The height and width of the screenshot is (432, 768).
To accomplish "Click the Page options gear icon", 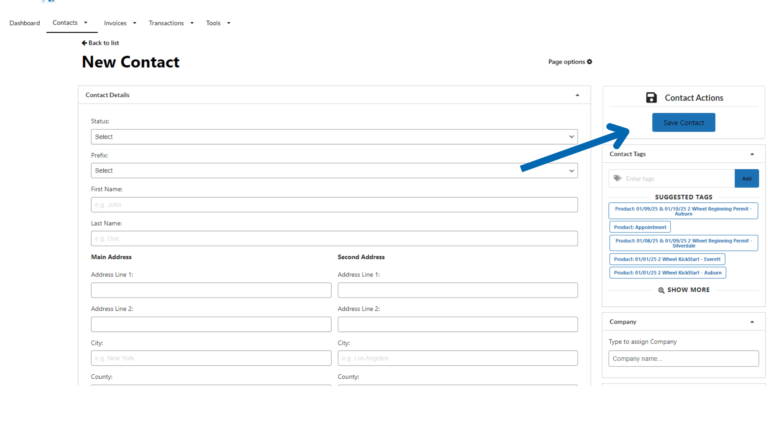I will click(589, 62).
